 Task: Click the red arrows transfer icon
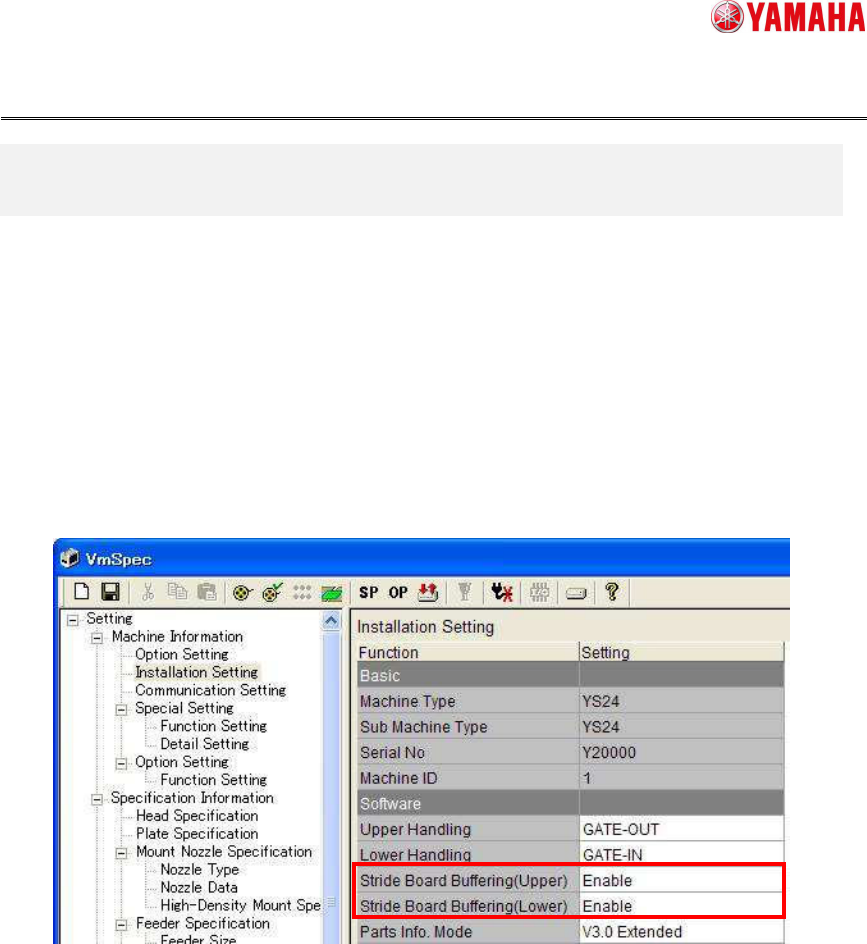[x=427, y=592]
